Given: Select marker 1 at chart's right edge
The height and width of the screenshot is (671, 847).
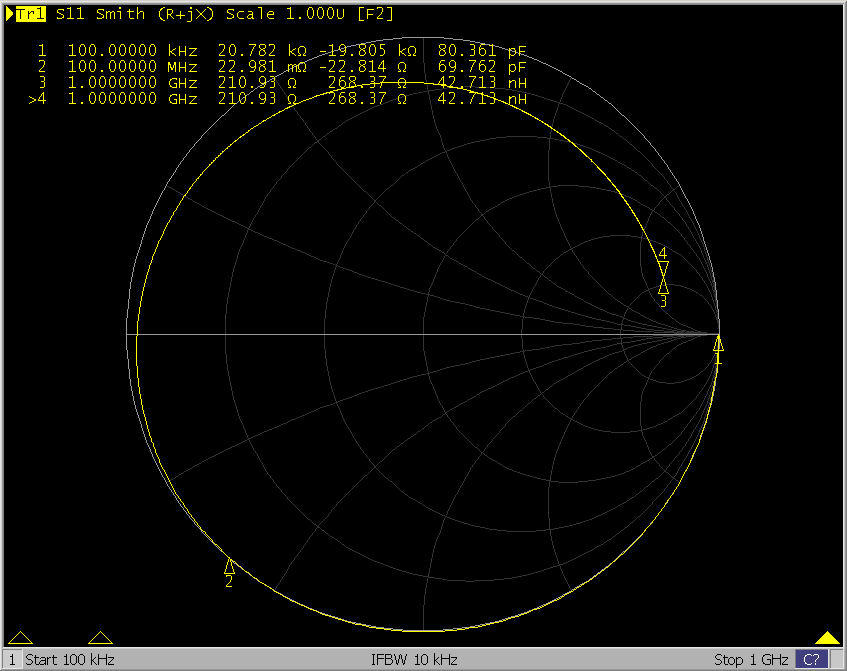Looking at the screenshot, I should point(717,345).
